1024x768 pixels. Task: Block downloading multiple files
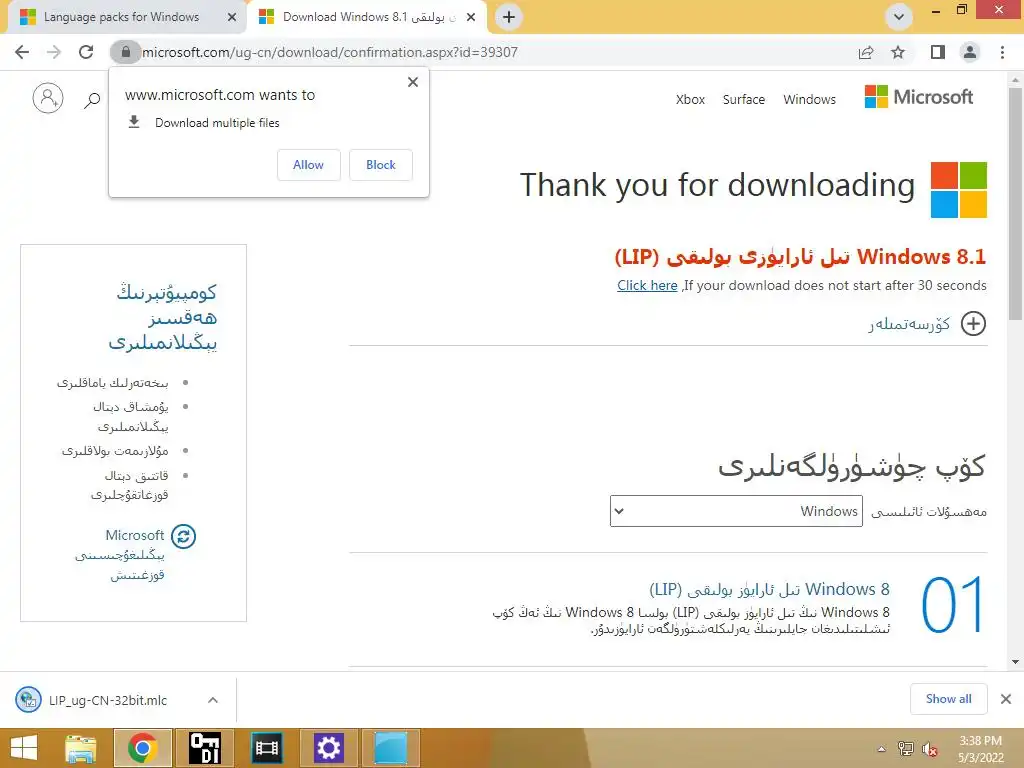point(381,165)
